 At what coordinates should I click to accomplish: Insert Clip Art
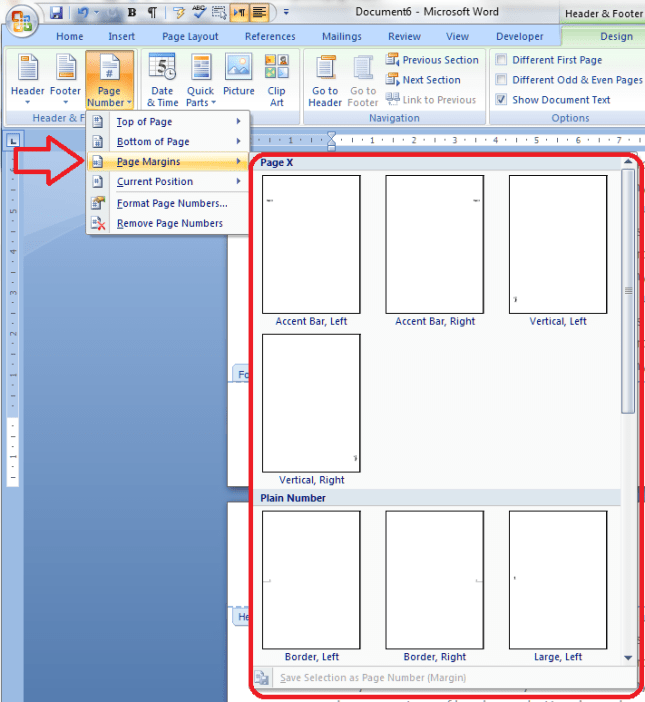coord(277,80)
